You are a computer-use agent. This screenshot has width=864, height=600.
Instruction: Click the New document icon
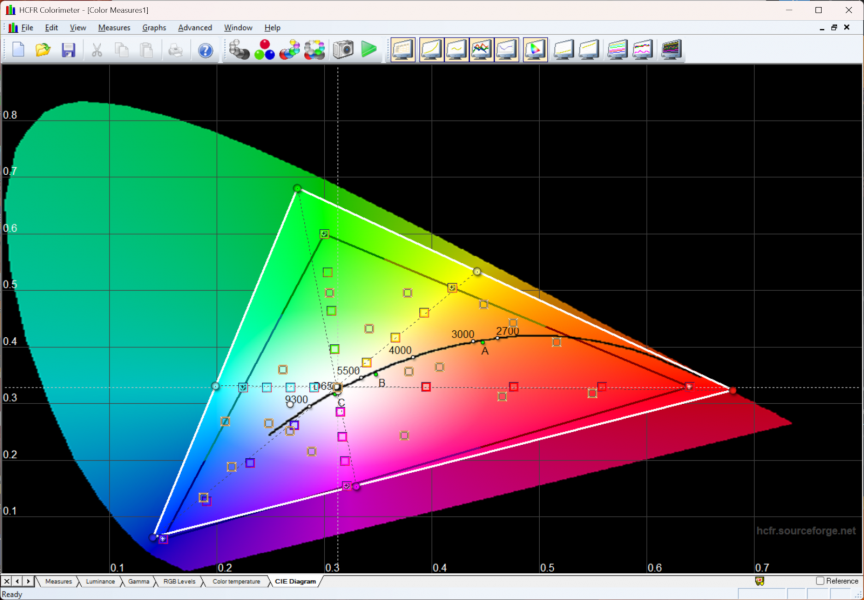(x=18, y=49)
